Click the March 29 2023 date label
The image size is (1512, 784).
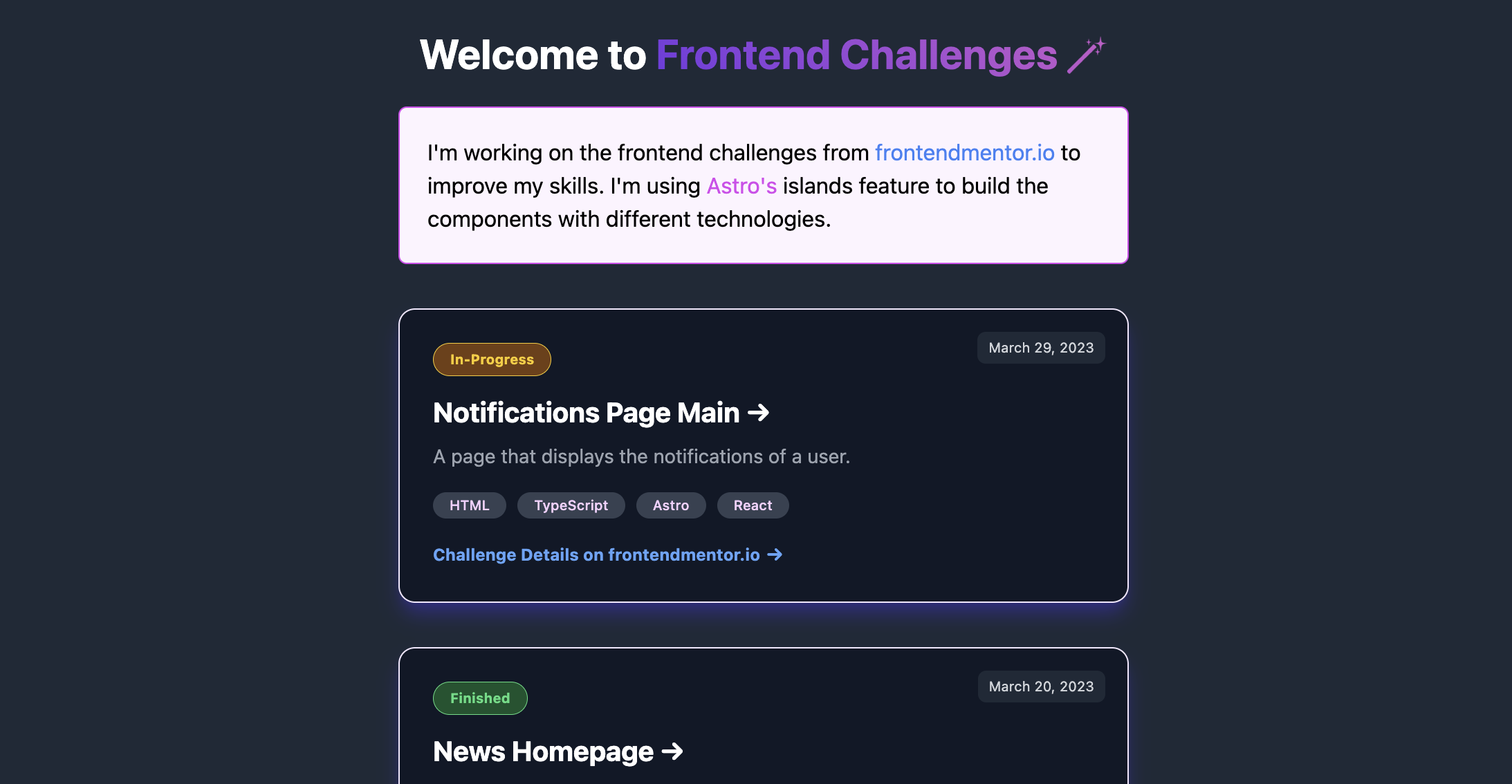(x=1041, y=348)
